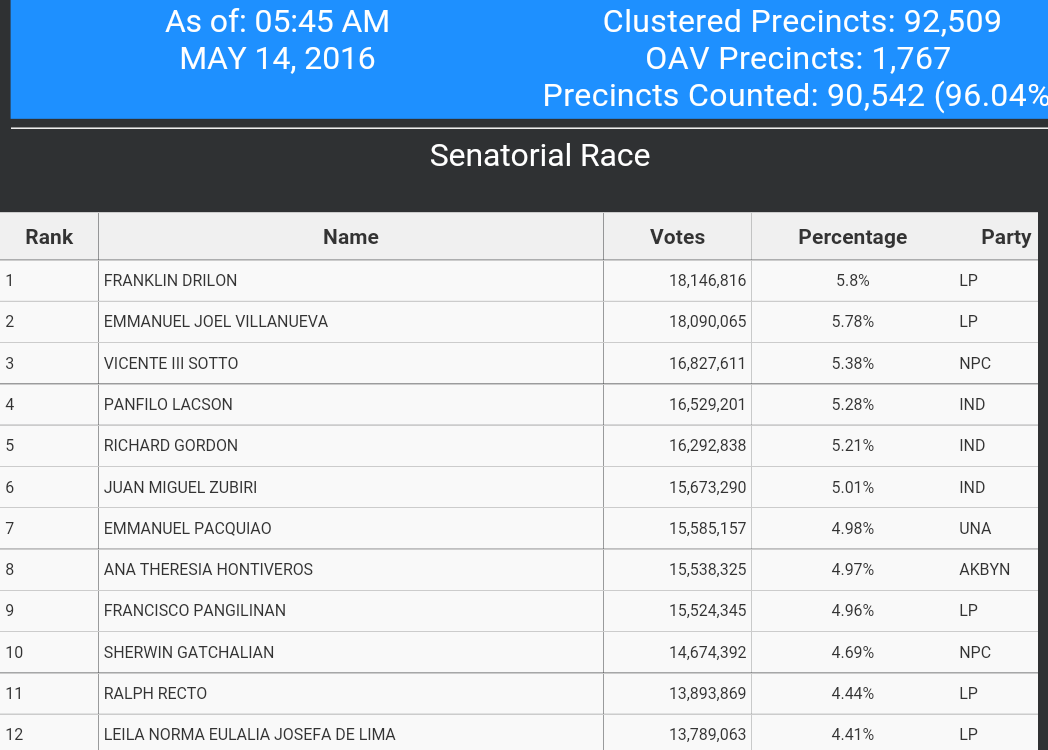
Task: Click the Votes column header
Action: click(677, 237)
